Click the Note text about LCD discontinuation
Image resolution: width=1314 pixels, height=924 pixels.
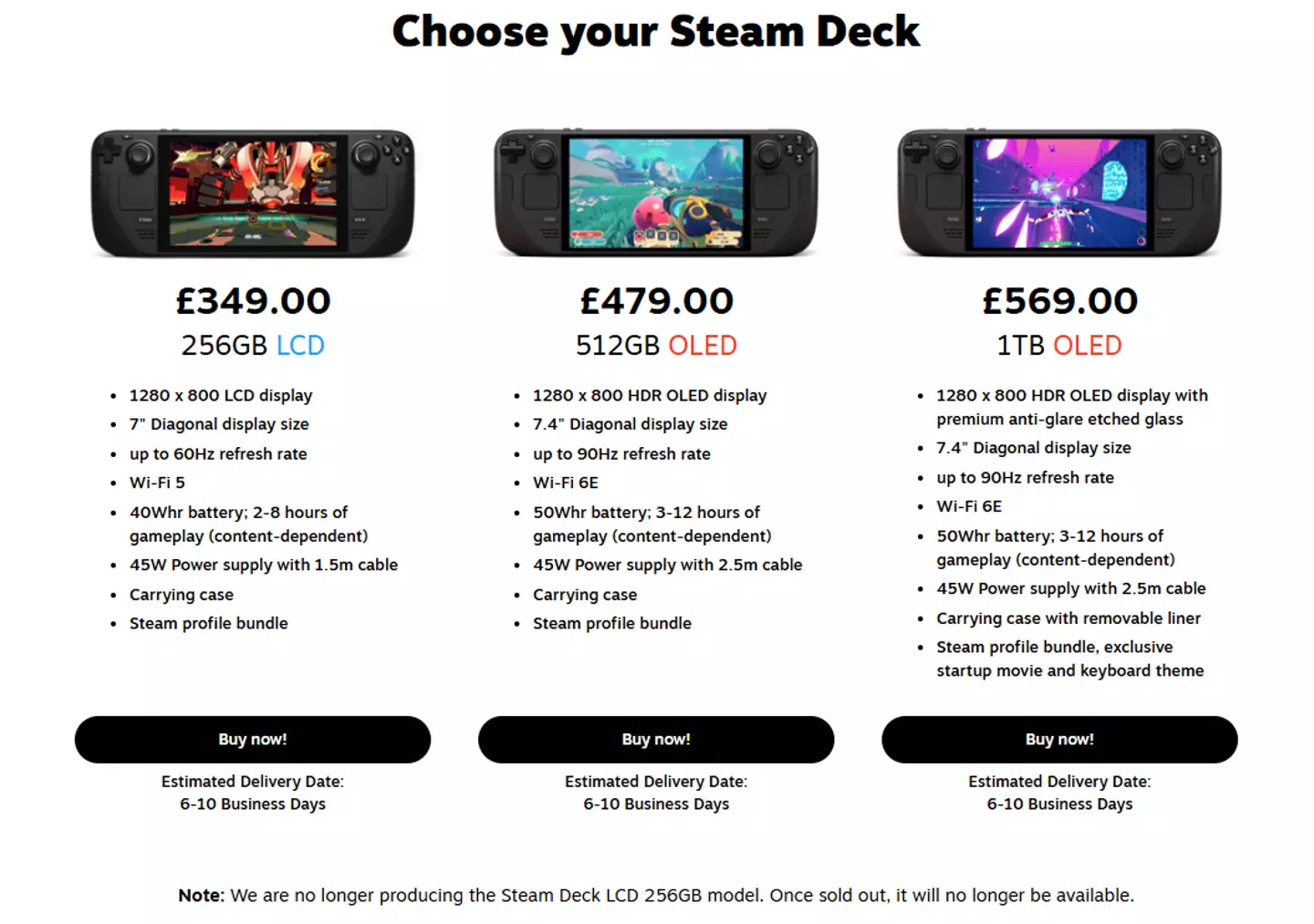click(655, 895)
